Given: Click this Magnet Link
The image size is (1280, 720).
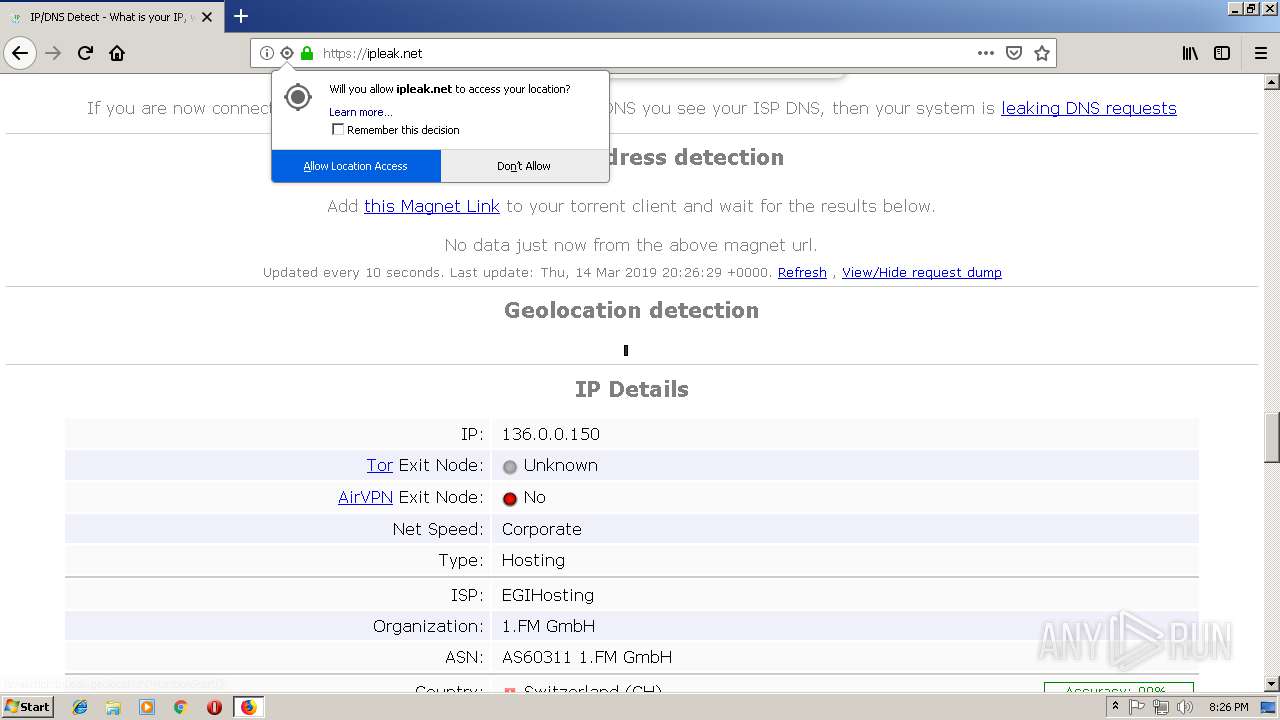Looking at the screenshot, I should pyautogui.click(x=432, y=206).
